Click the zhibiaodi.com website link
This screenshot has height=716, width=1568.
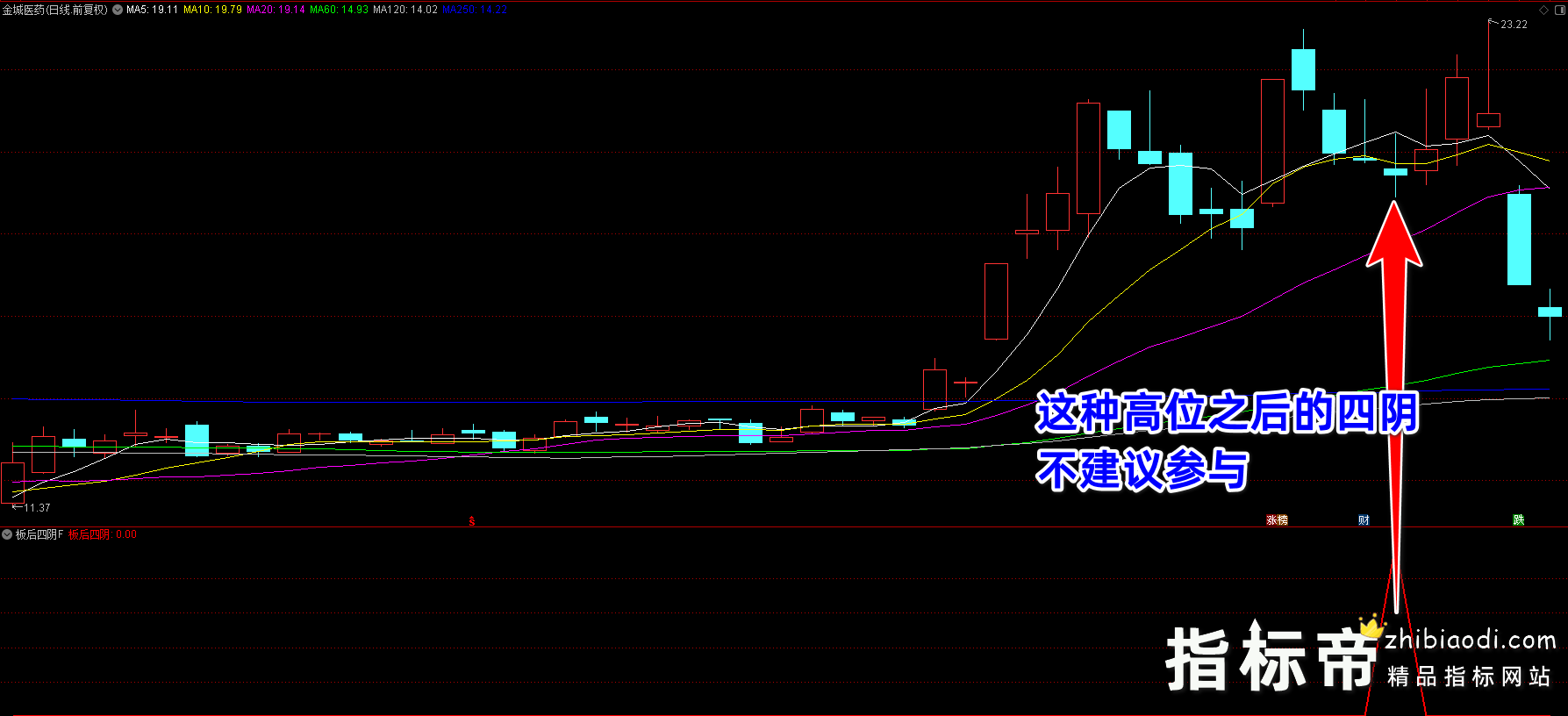click(1471, 640)
